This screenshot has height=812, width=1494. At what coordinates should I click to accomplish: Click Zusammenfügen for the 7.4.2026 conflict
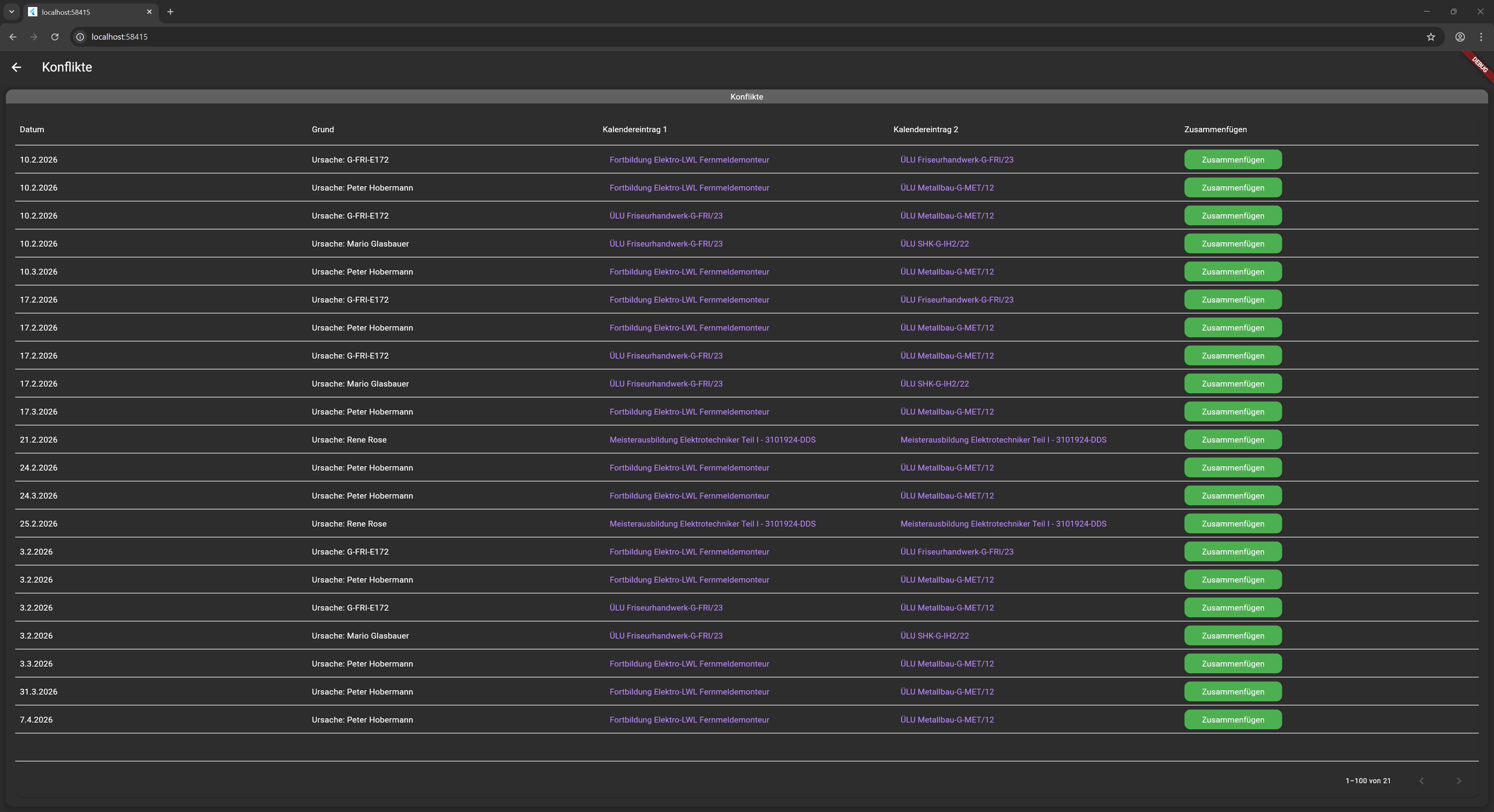(x=1233, y=720)
